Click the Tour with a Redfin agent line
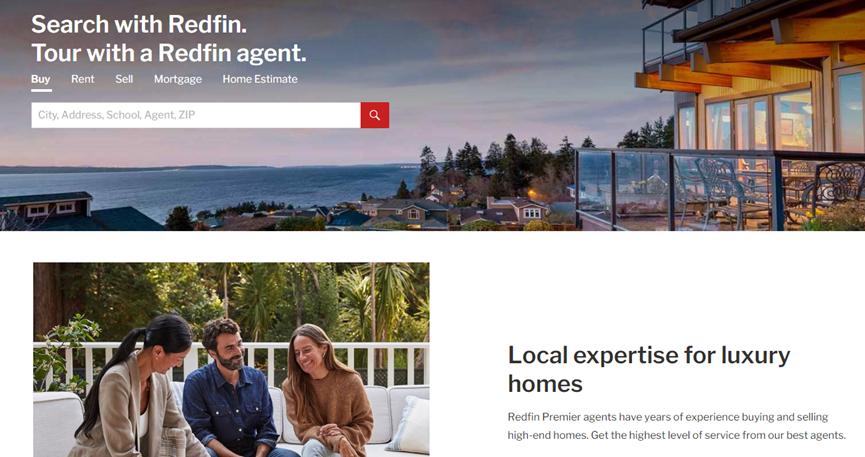This screenshot has width=865, height=457. click(169, 53)
